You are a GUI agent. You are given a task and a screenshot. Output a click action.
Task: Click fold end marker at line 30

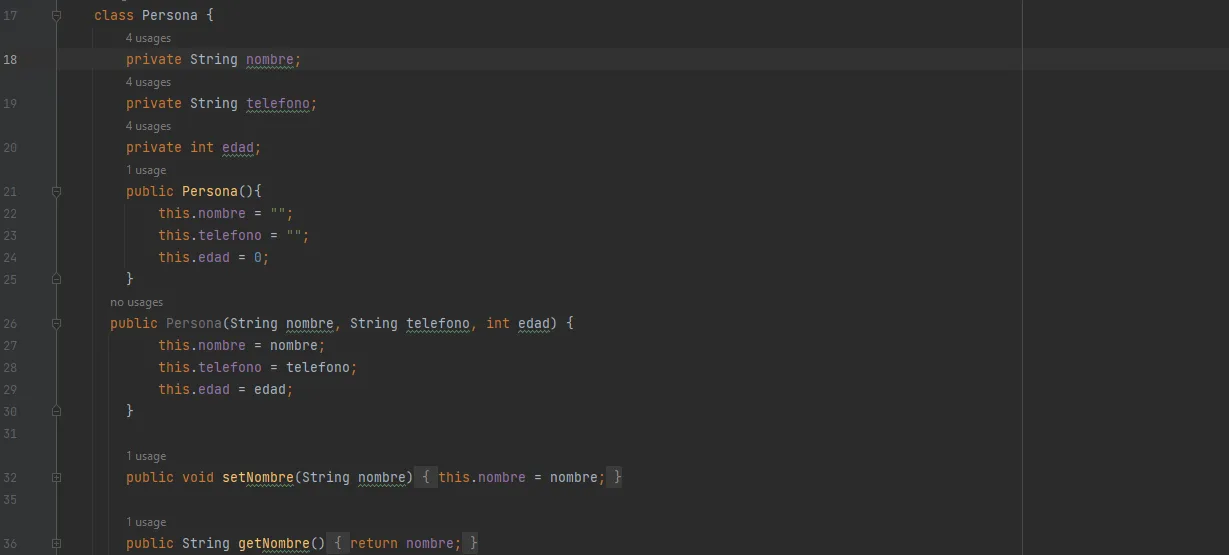(x=57, y=411)
